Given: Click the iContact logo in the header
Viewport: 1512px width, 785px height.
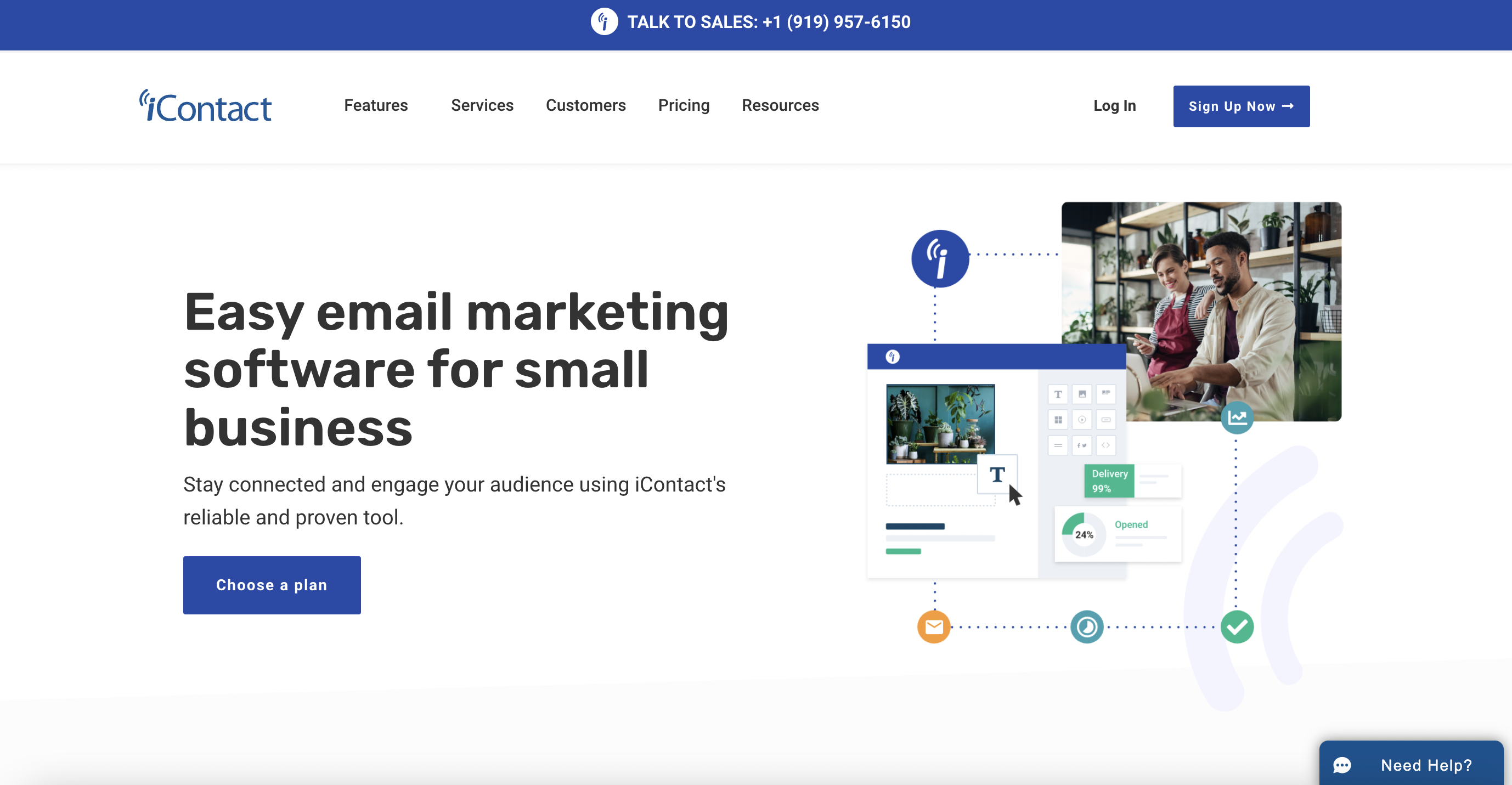Looking at the screenshot, I should click(205, 106).
